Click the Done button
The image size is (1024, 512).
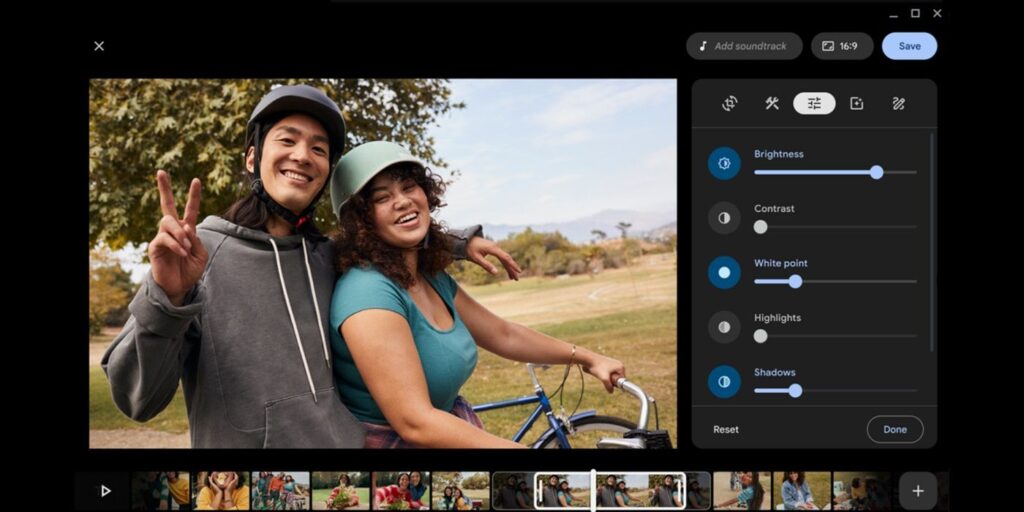(895, 430)
